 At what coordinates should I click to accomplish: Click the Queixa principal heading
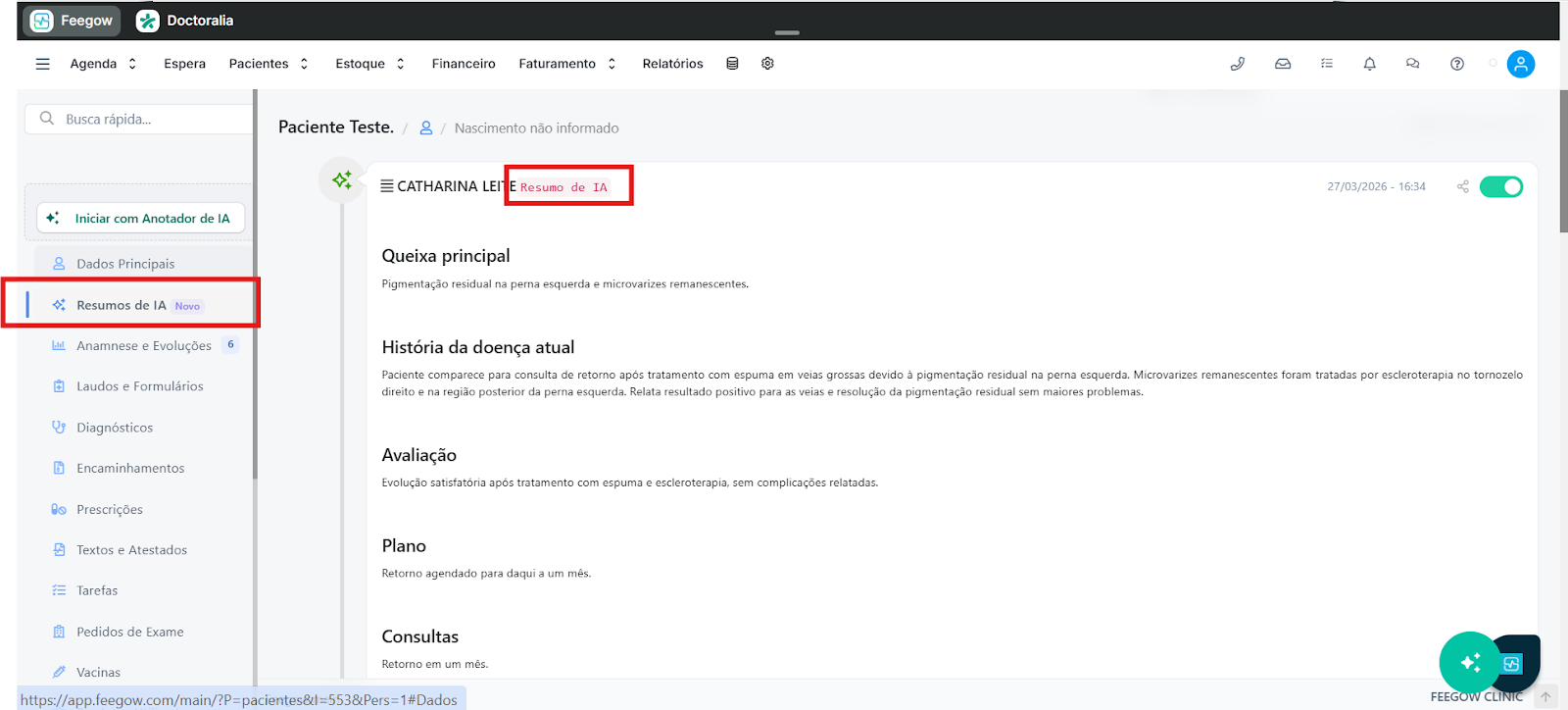coord(446,256)
